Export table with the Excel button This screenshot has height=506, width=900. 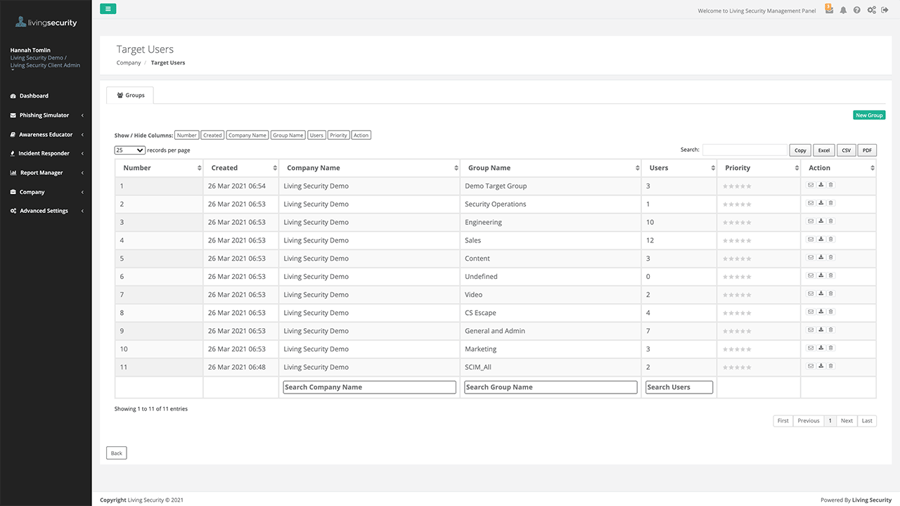click(824, 150)
